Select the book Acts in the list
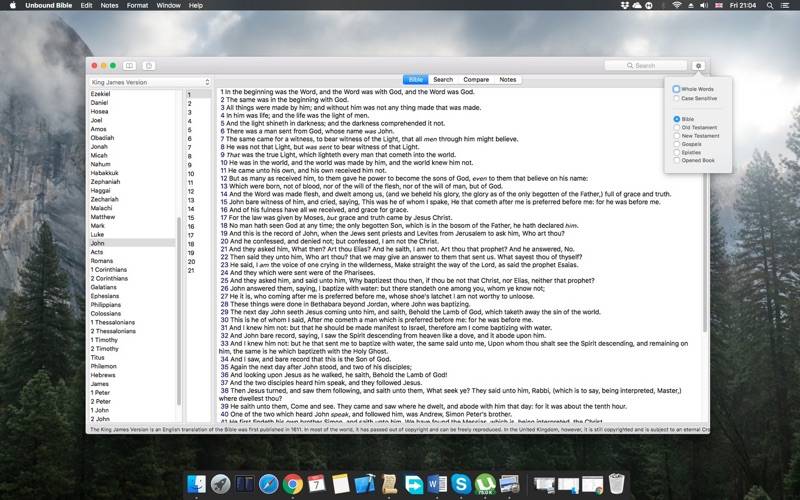 [97, 252]
